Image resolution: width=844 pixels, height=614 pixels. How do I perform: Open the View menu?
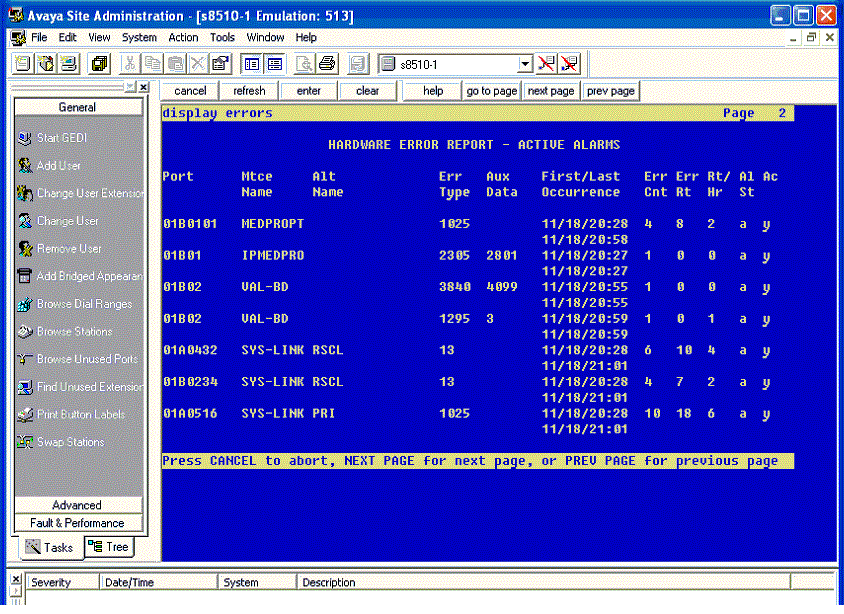click(x=99, y=37)
